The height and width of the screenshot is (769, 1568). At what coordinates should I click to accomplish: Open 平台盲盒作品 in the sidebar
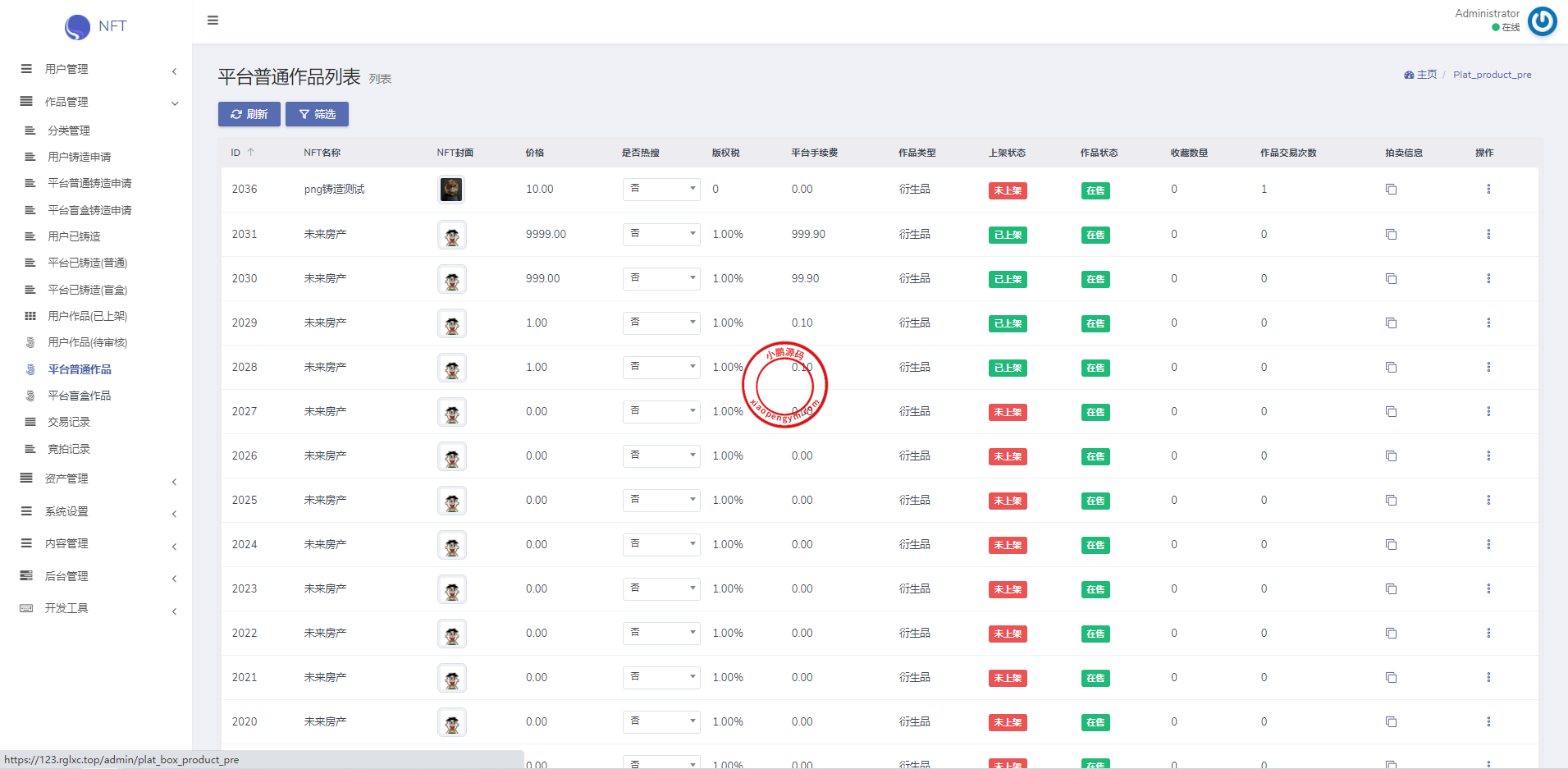coord(79,396)
